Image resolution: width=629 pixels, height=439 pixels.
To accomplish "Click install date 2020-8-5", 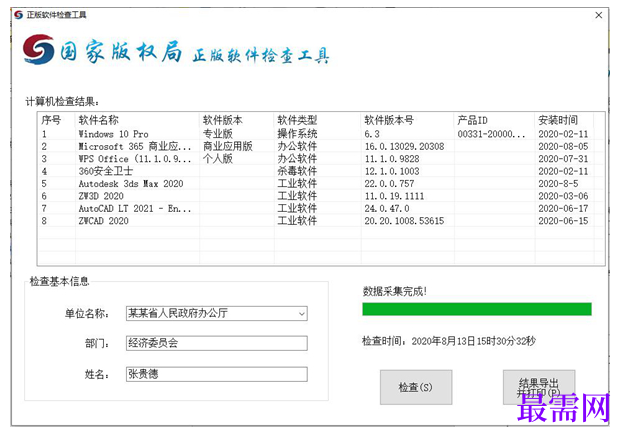I will [x=558, y=183].
